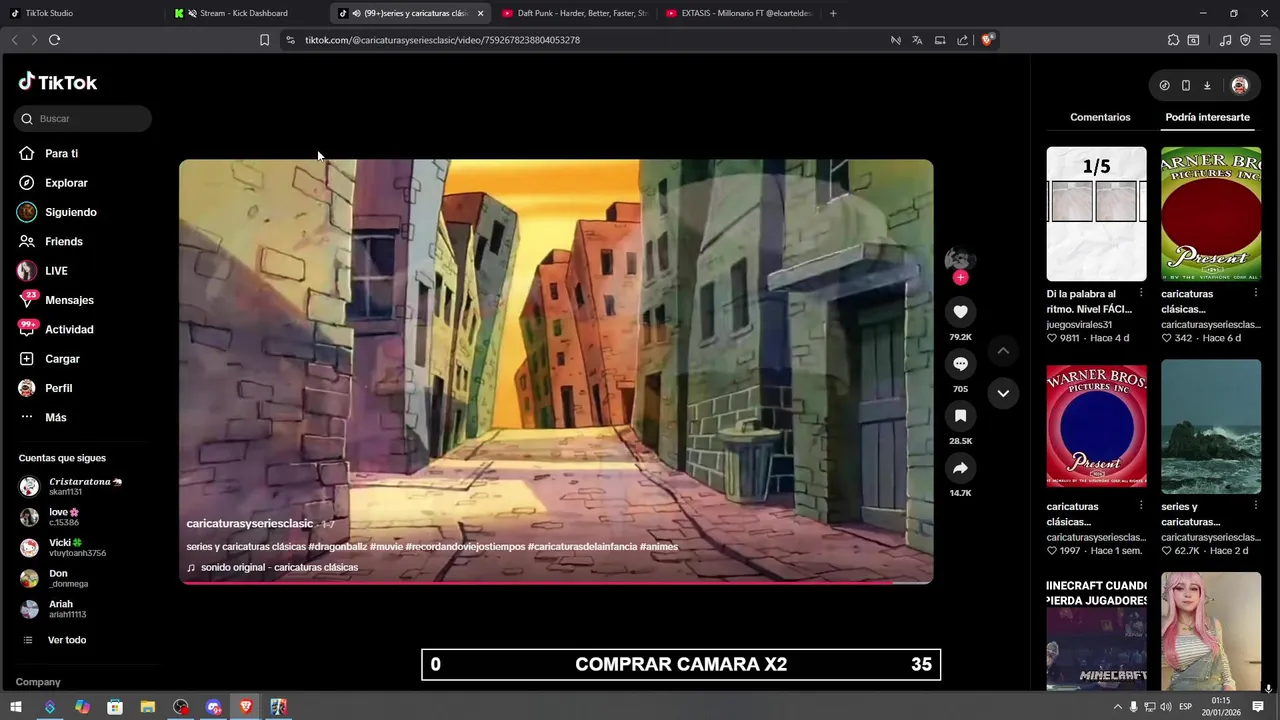Go to next video down chevron
The height and width of the screenshot is (720, 1280).
[1003, 393]
